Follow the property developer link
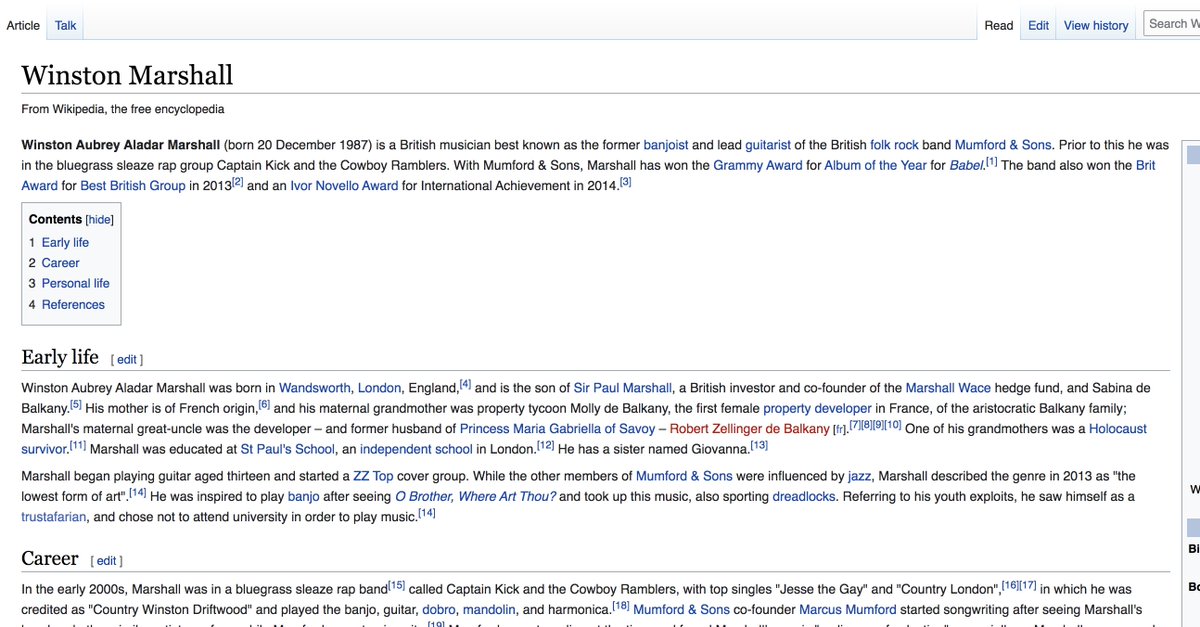The height and width of the screenshot is (627, 1200). click(817, 408)
